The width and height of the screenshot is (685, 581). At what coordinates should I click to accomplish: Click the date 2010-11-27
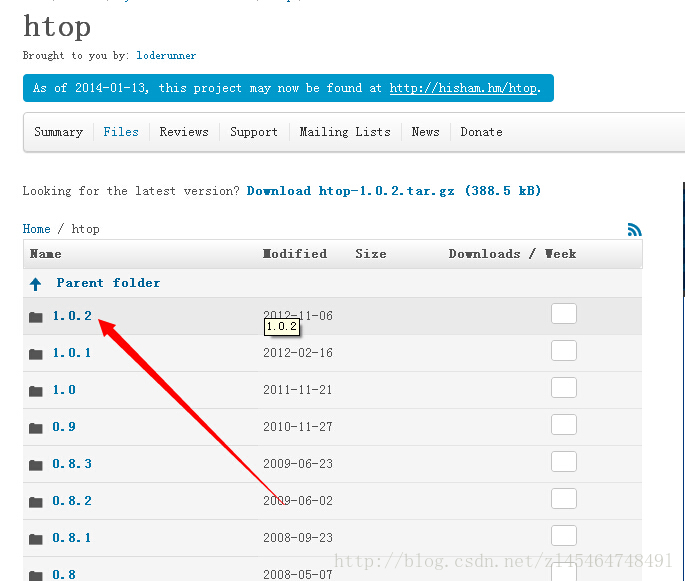pos(298,427)
